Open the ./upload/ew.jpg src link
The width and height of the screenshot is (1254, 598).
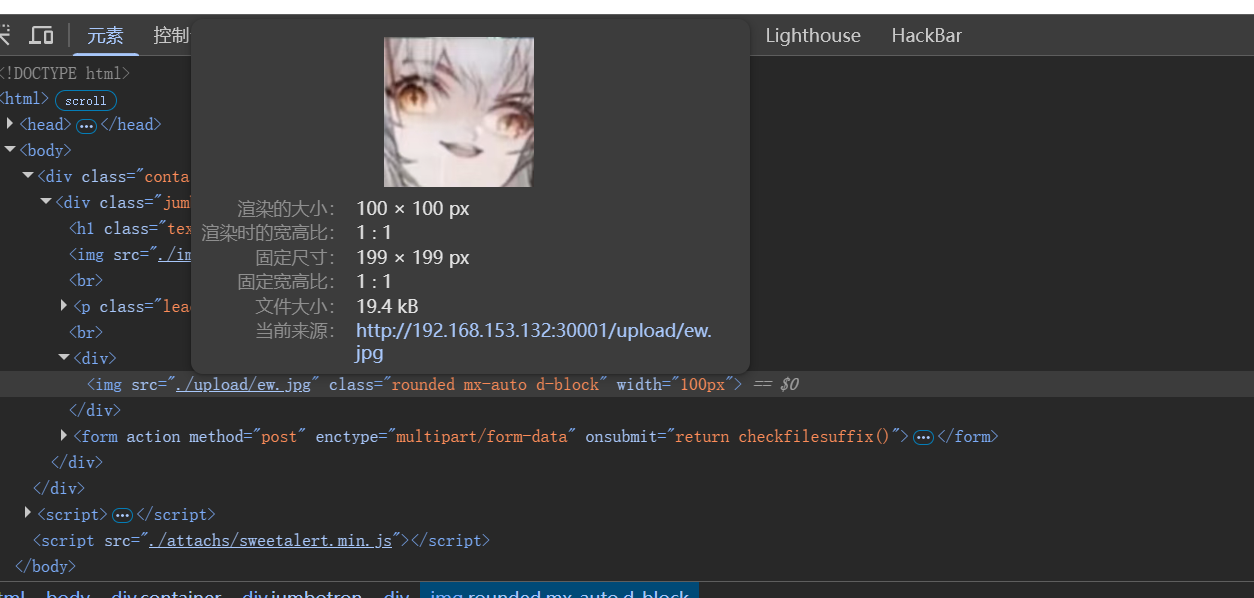(243, 384)
